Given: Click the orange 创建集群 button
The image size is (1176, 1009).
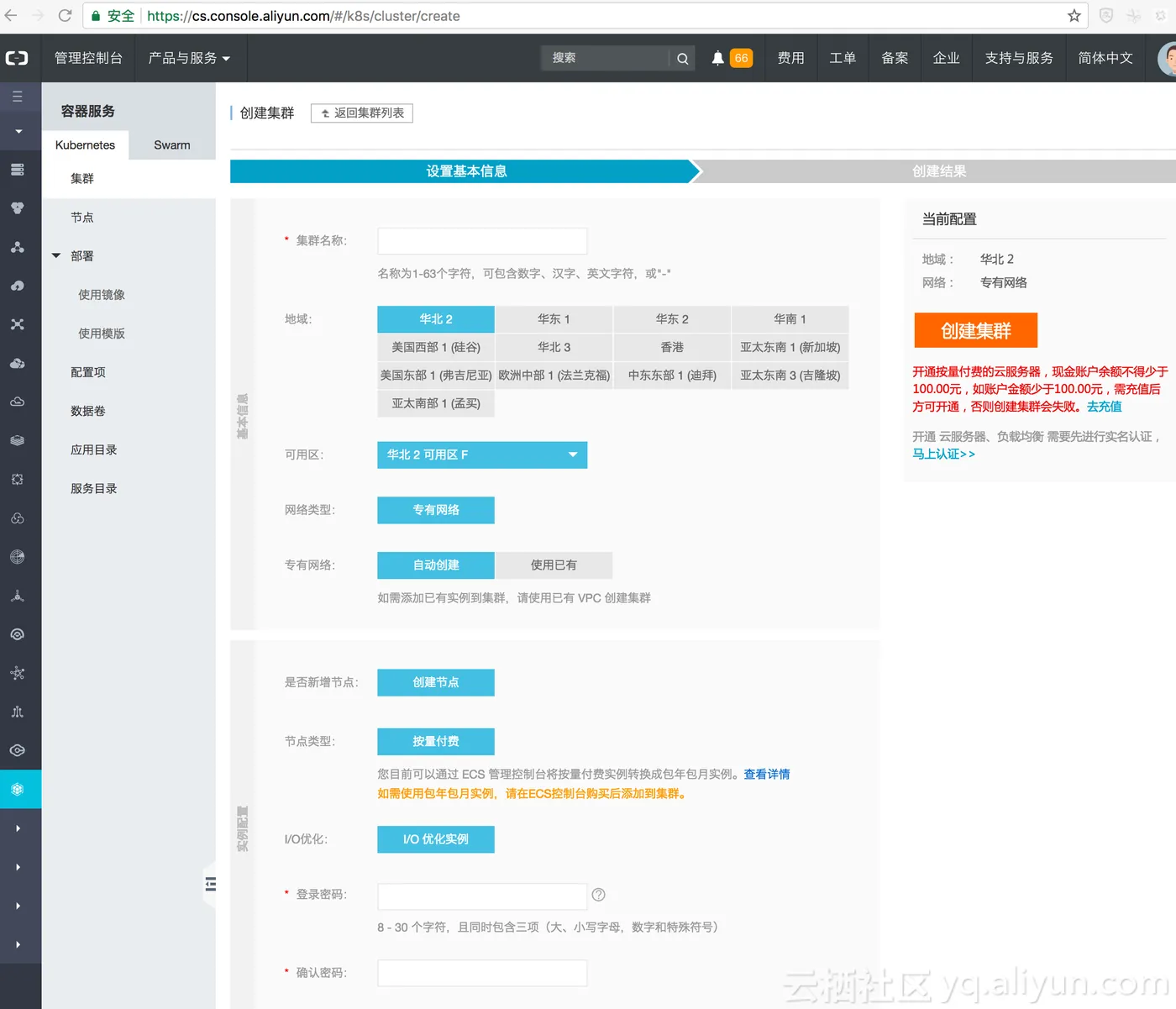Looking at the screenshot, I should tap(976, 330).
